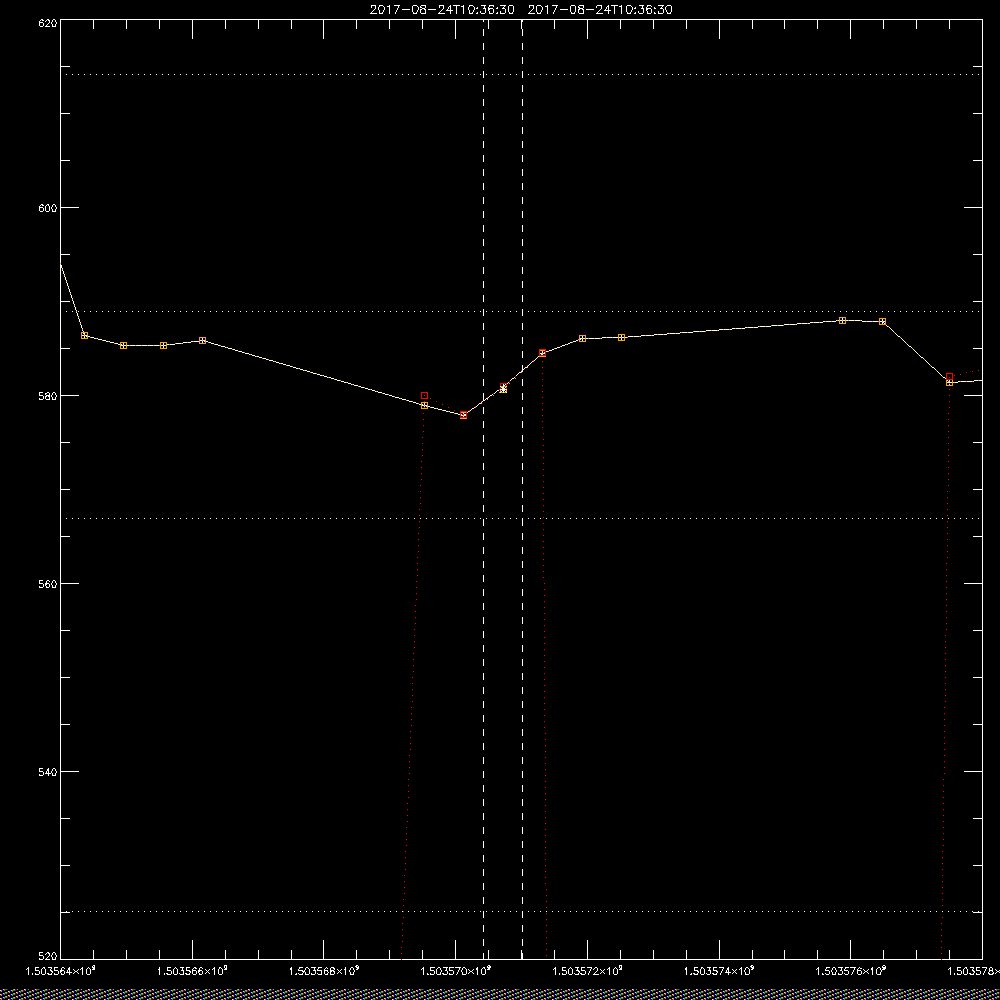The image size is (1000, 1000).
Task: Pick the red square marker at 580 on the curve's left dip
Action: coord(425,395)
